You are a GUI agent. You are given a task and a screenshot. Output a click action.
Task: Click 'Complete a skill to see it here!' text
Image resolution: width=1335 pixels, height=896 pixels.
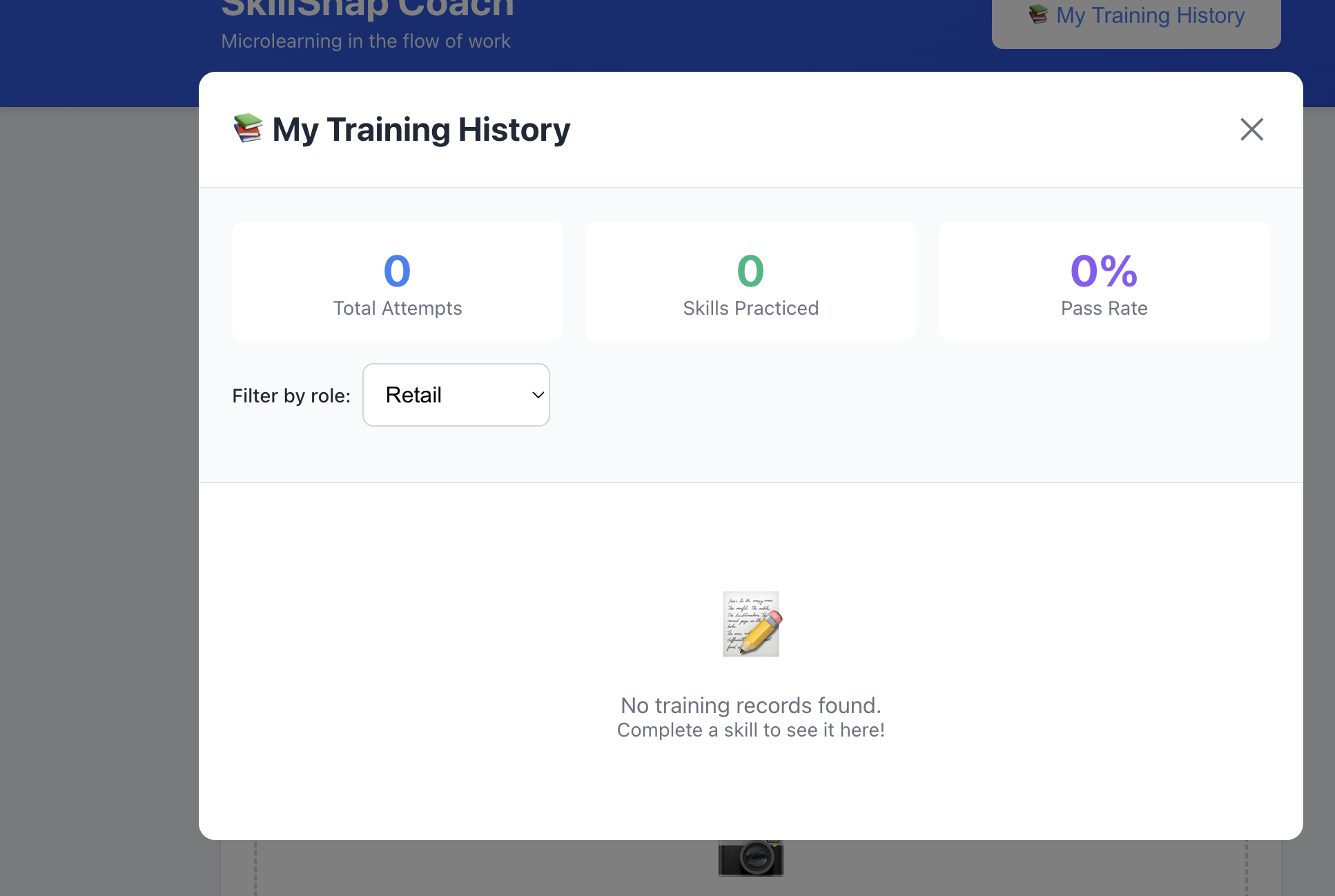(x=750, y=730)
